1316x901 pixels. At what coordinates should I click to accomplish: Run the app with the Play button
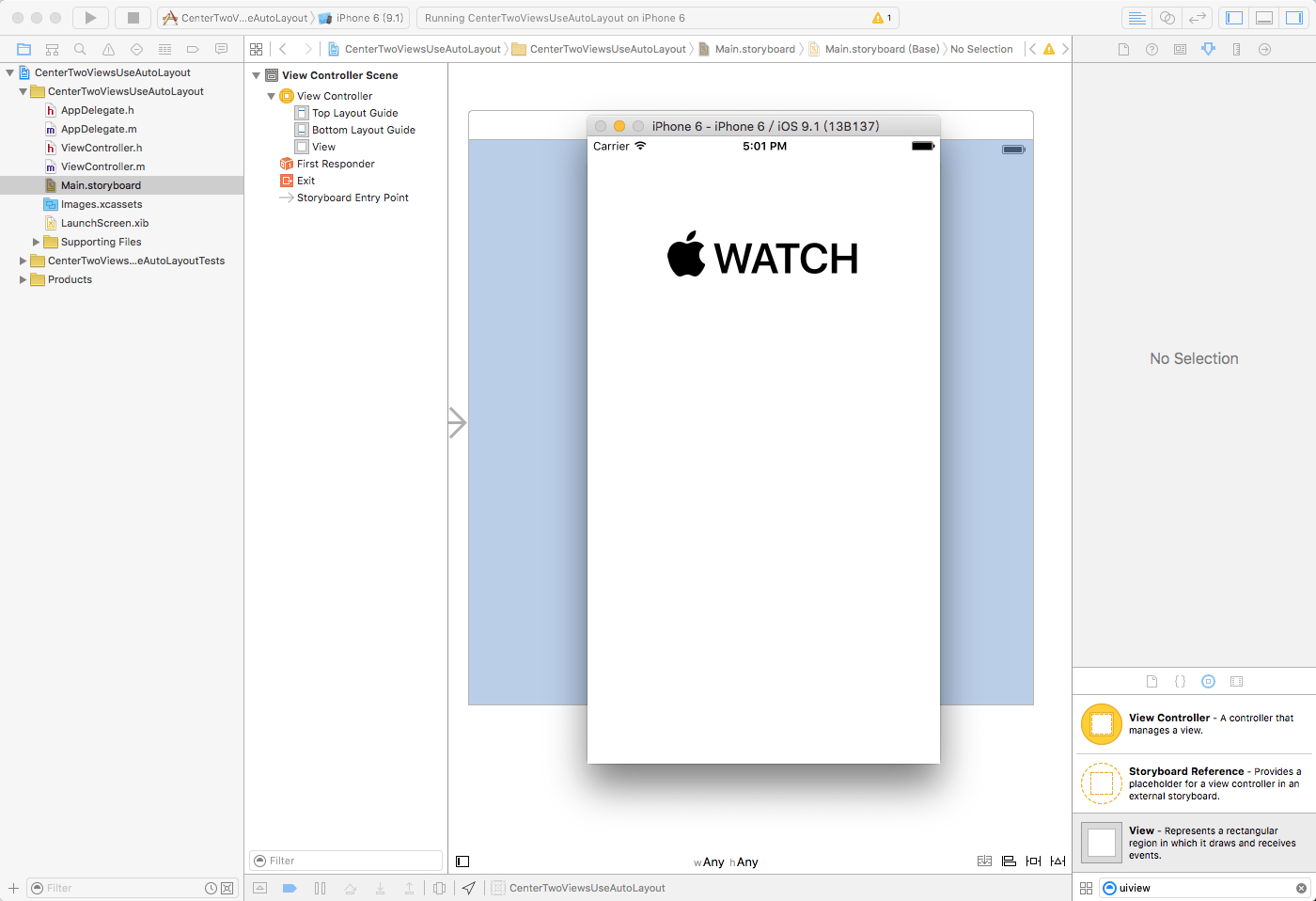point(90,18)
